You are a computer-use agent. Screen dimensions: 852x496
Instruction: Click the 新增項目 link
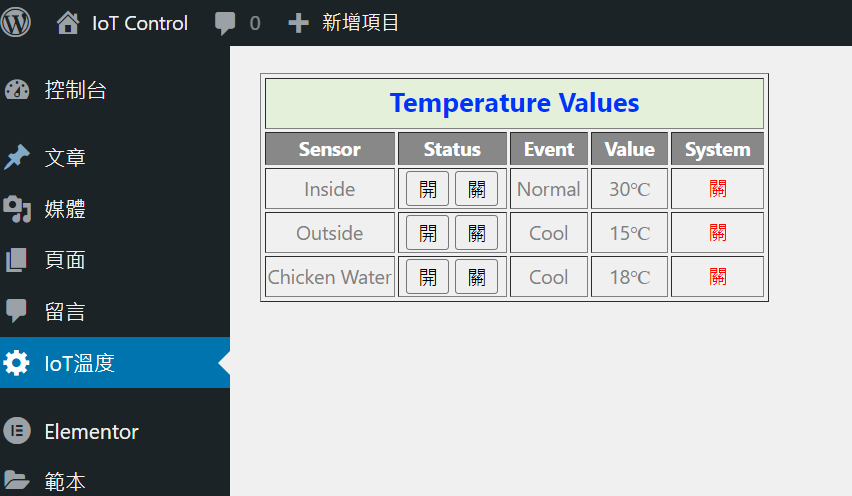click(x=360, y=23)
